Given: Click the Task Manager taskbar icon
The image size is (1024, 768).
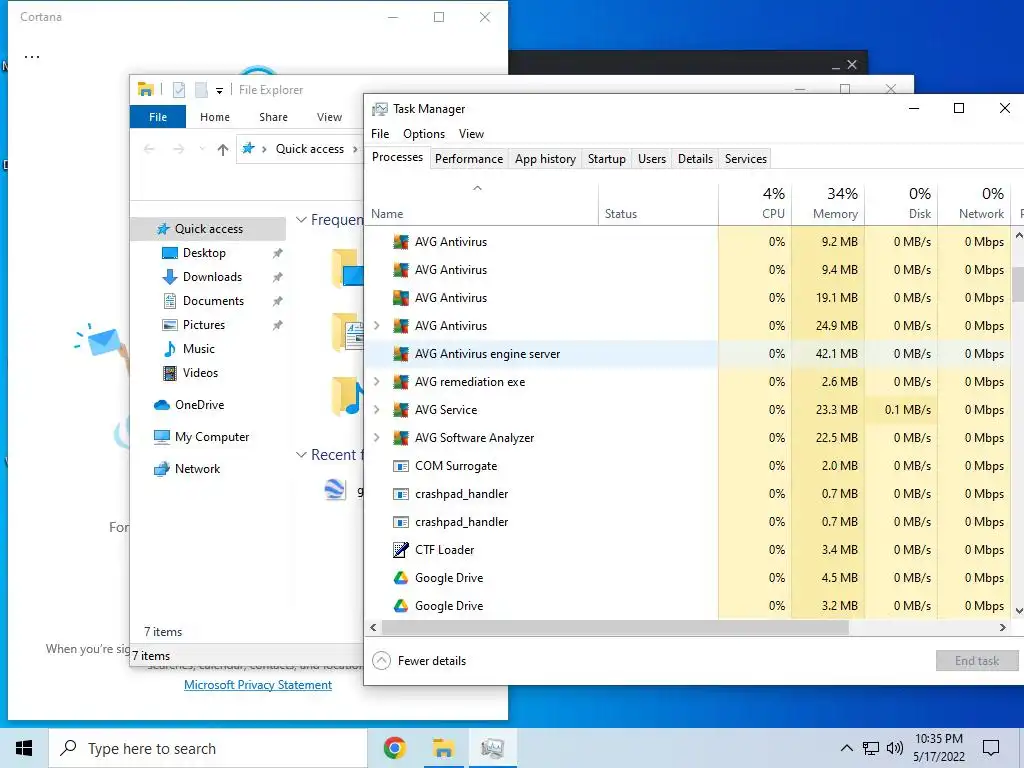Looking at the screenshot, I should pyautogui.click(x=492, y=748).
